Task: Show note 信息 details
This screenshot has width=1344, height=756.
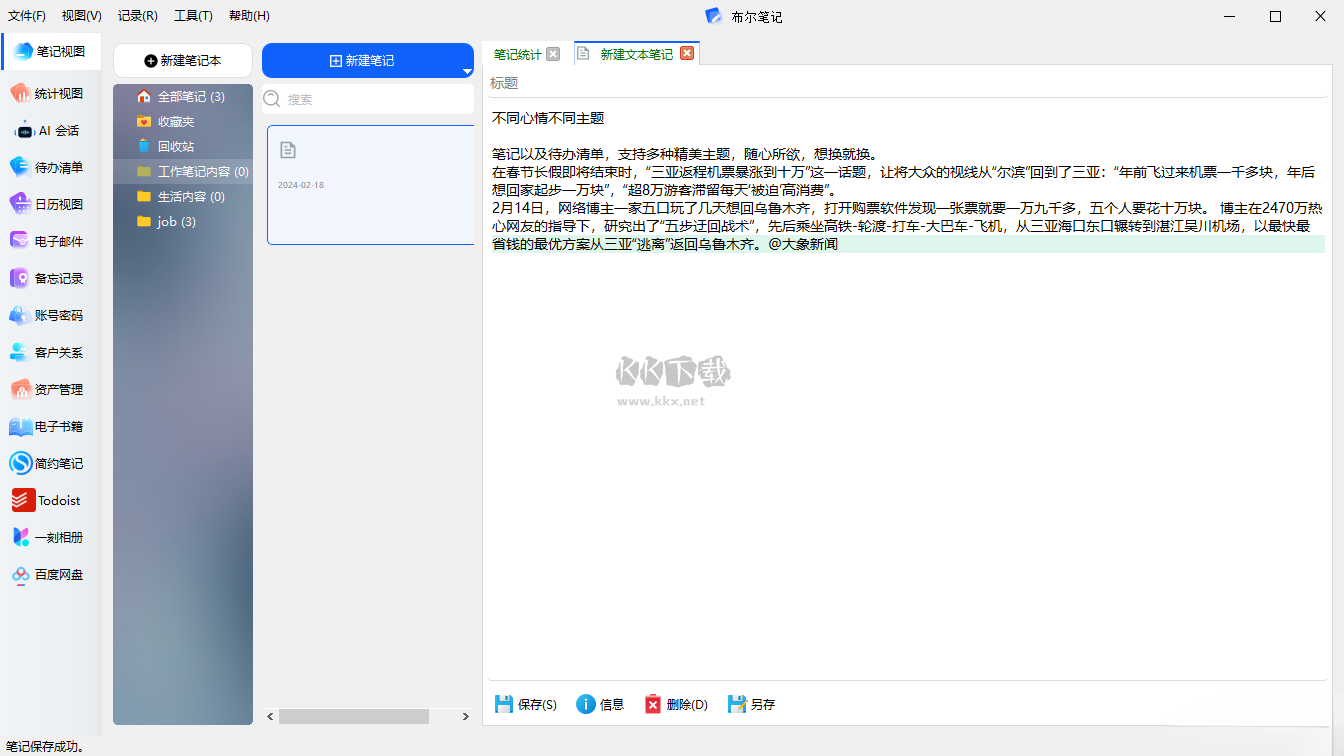Action: coord(600,705)
